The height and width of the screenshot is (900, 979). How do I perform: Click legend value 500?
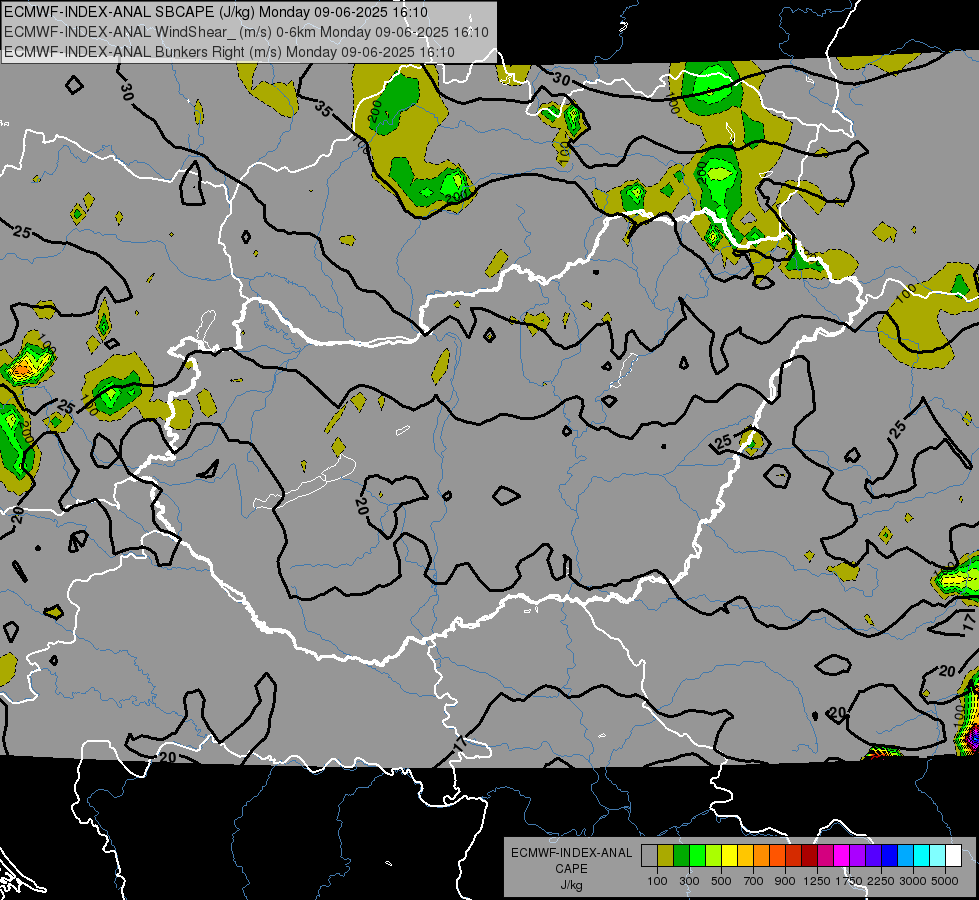tap(721, 881)
